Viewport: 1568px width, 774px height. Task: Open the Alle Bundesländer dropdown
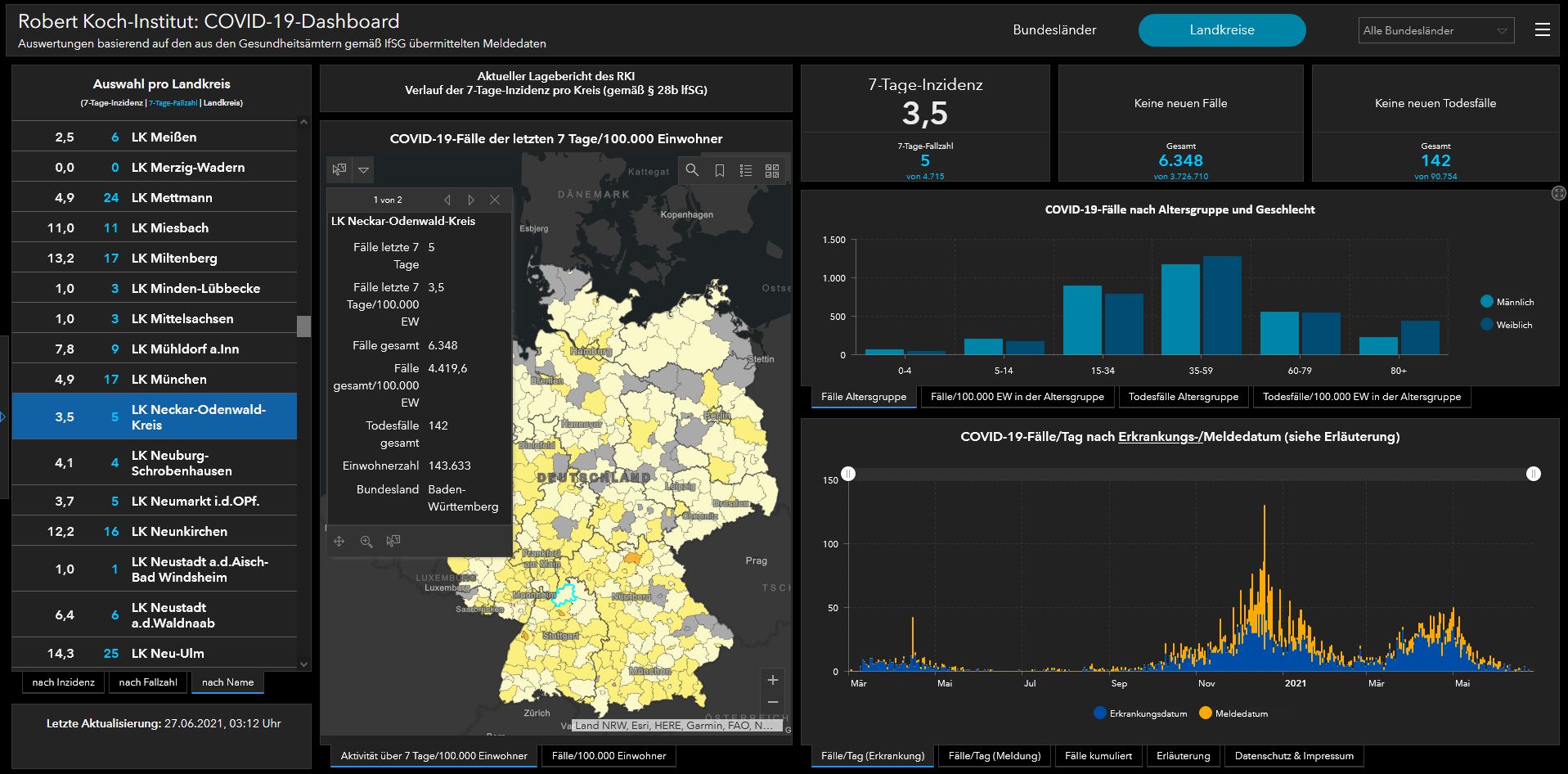(x=1435, y=31)
